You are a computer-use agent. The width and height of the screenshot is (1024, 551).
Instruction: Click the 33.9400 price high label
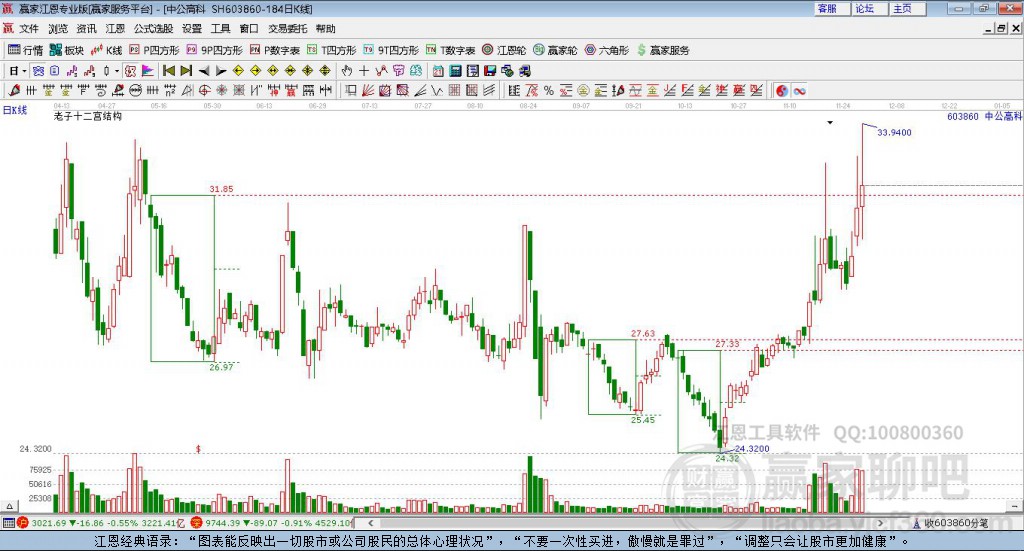tap(894, 133)
